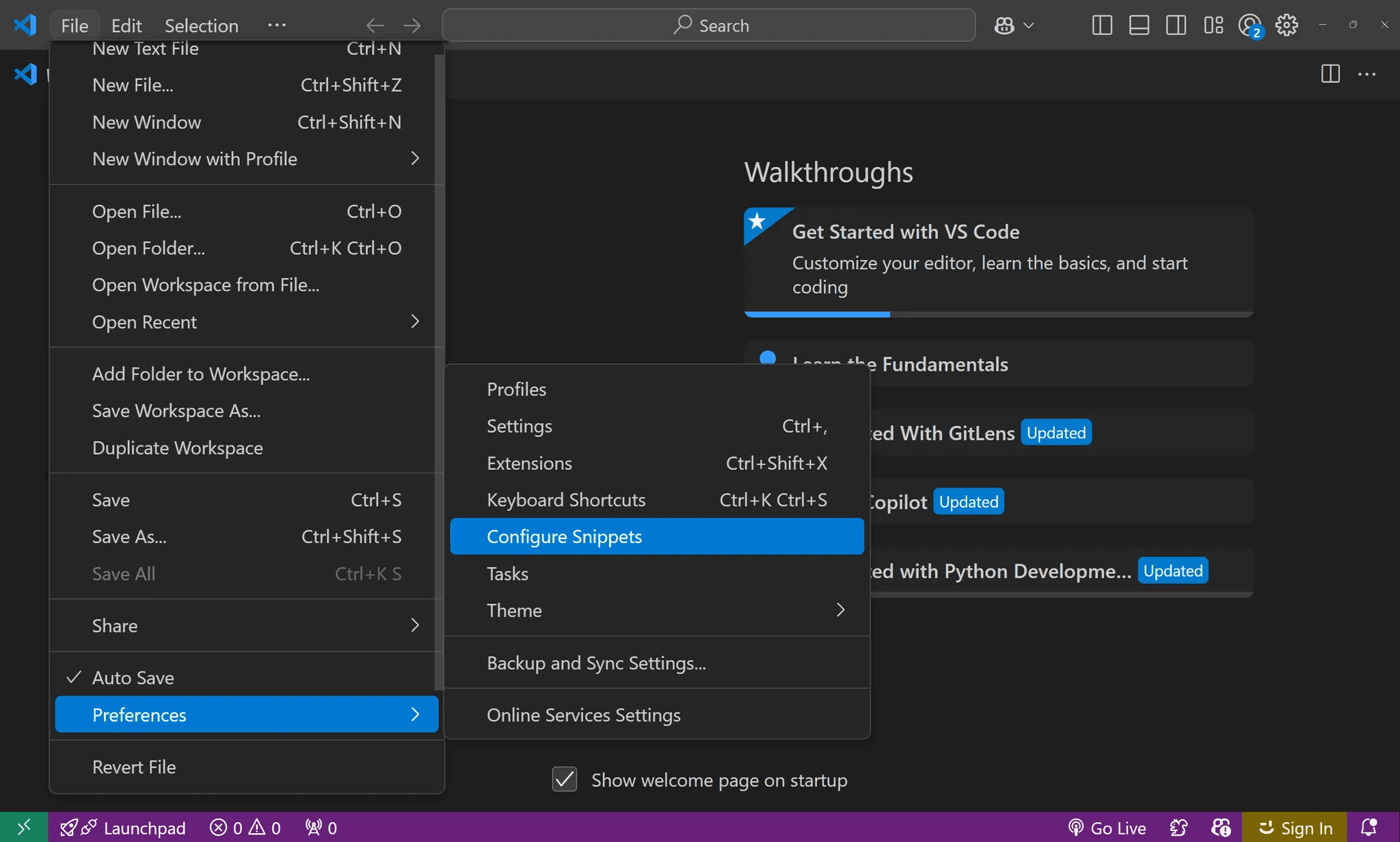1400x842 pixels.
Task: Click Sign In in status bar
Action: [x=1295, y=828]
